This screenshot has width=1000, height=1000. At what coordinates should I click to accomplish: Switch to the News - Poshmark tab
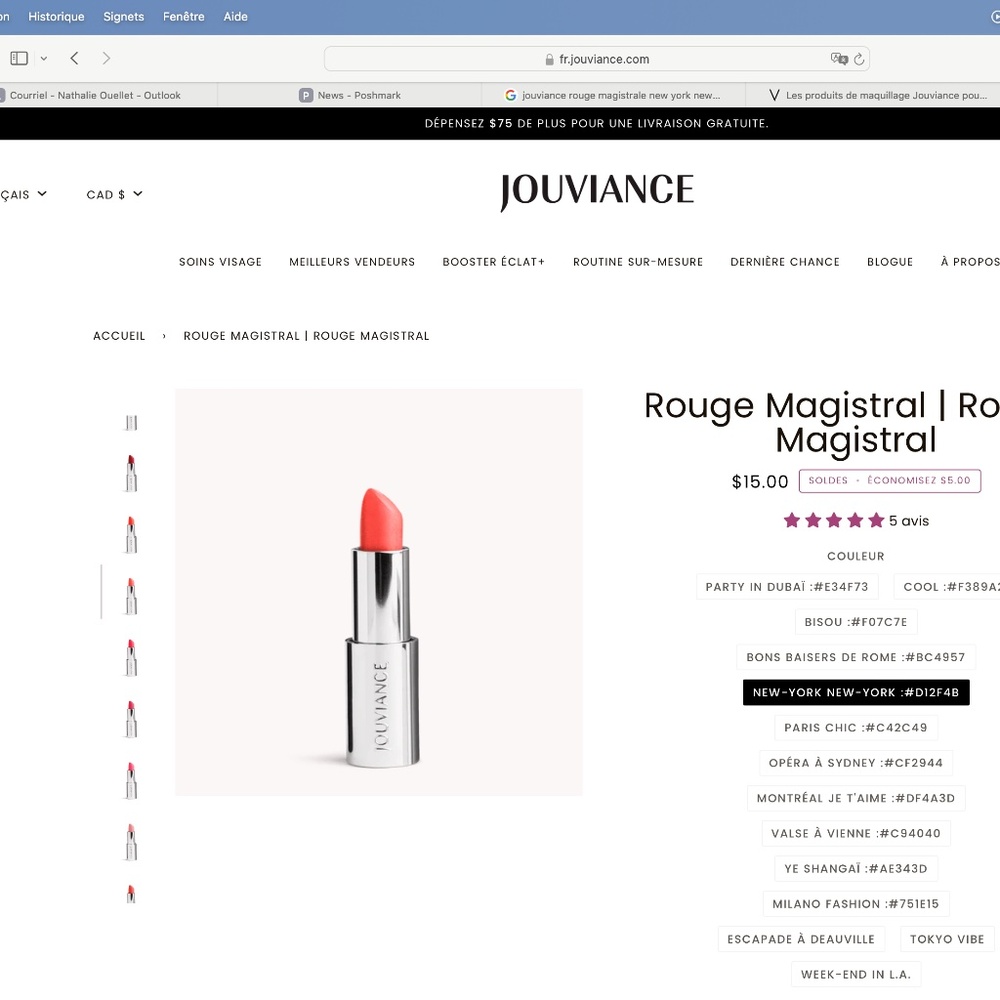coord(349,95)
